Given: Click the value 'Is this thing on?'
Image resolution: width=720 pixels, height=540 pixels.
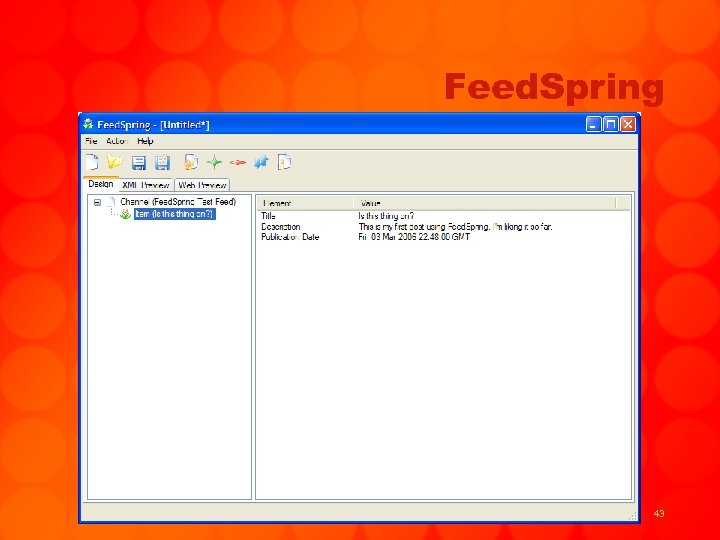Looking at the screenshot, I should (x=386, y=216).
